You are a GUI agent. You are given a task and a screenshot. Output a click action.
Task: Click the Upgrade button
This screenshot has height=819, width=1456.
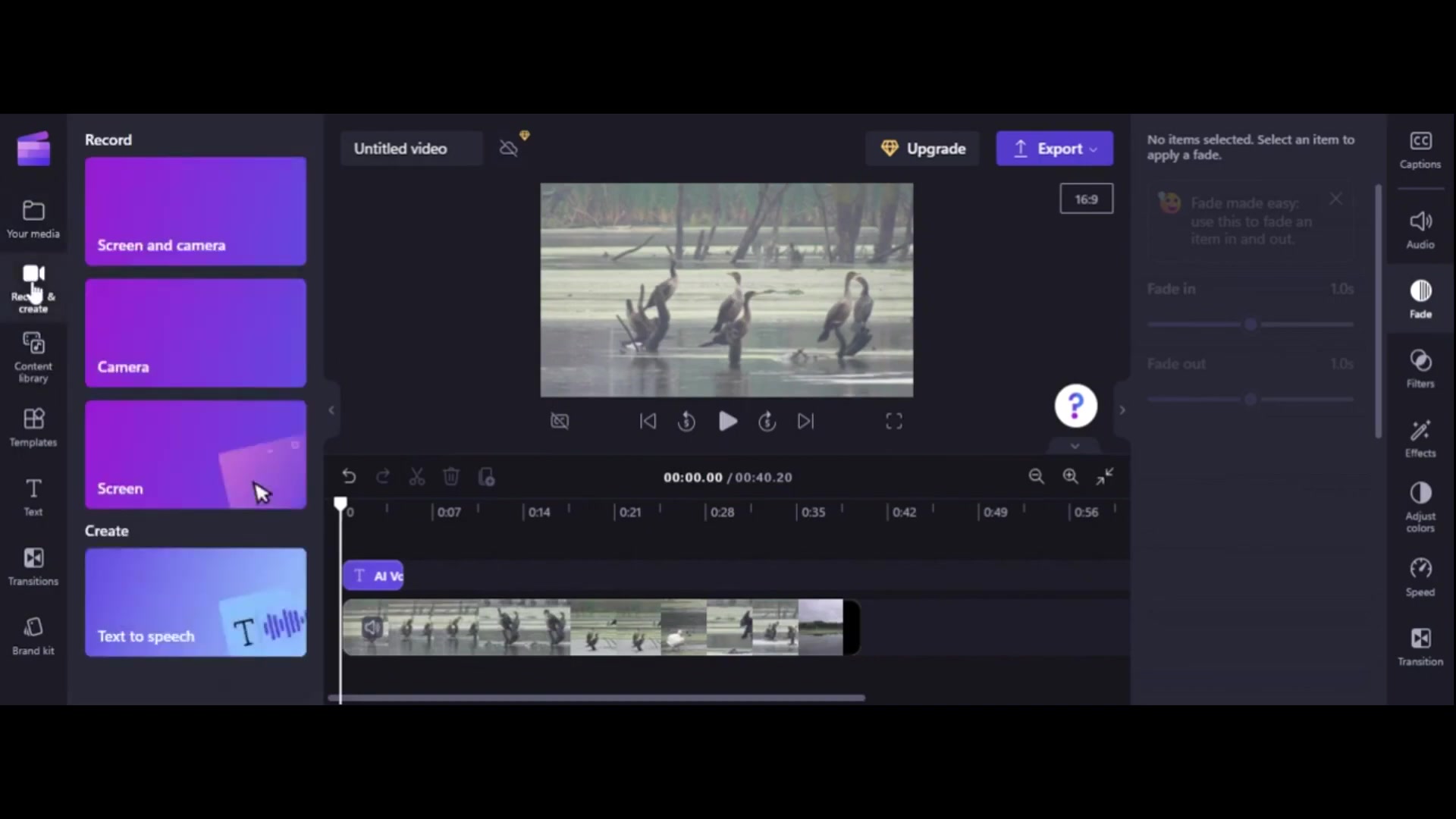(923, 149)
